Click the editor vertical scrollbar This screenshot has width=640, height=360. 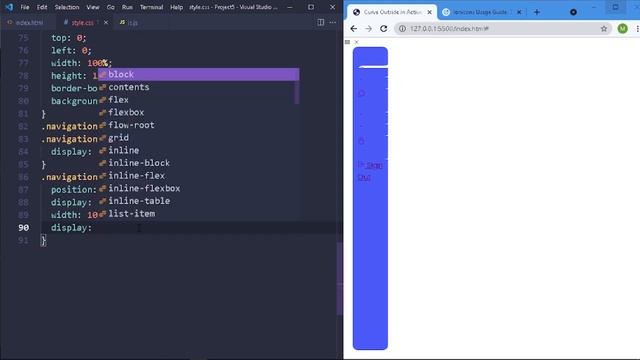(340, 278)
